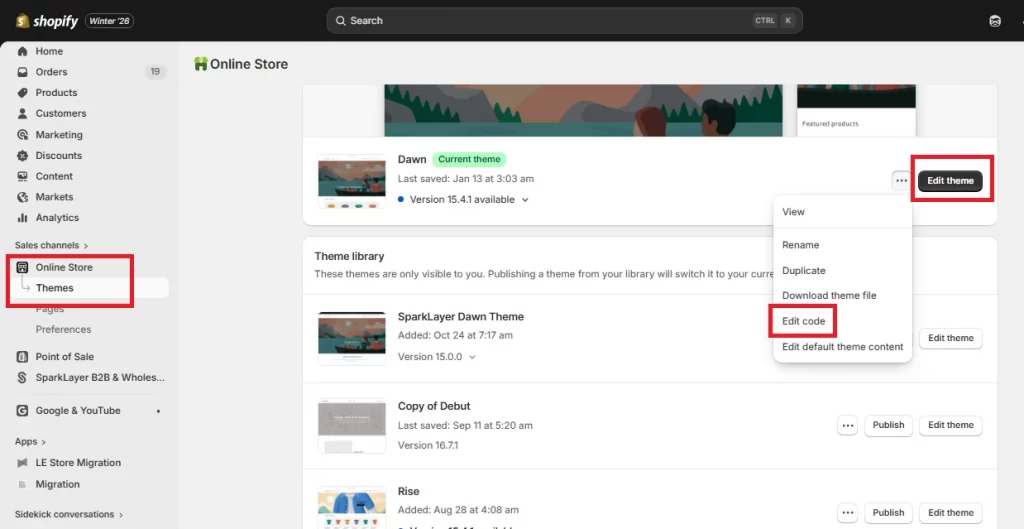Screen dimensions: 1024x529
Task: Open three-dot menu for Copy of Debut
Action: [848, 425]
